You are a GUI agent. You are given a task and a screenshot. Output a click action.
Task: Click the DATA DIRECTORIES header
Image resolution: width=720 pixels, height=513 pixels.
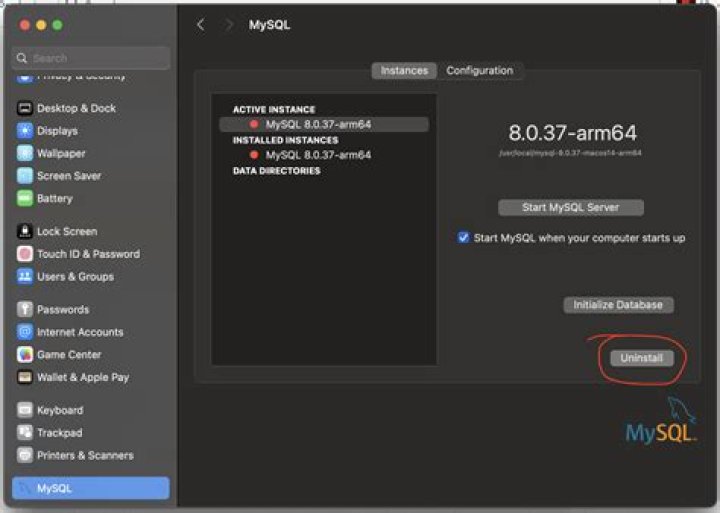(276, 171)
